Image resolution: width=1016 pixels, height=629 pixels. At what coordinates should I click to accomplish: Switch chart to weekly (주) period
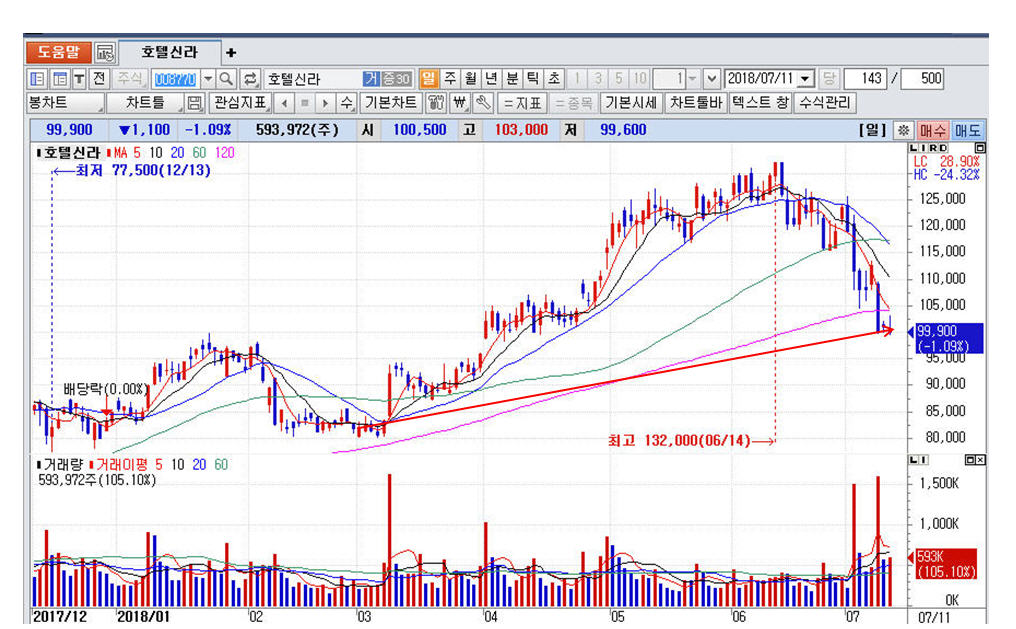coord(450,79)
